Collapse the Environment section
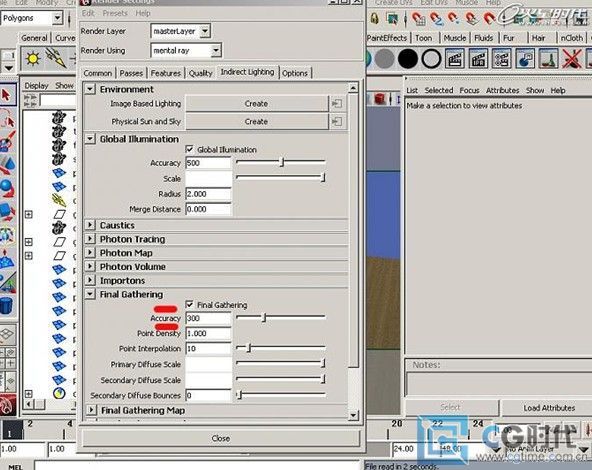This screenshot has width=592, height=470. click(x=90, y=89)
